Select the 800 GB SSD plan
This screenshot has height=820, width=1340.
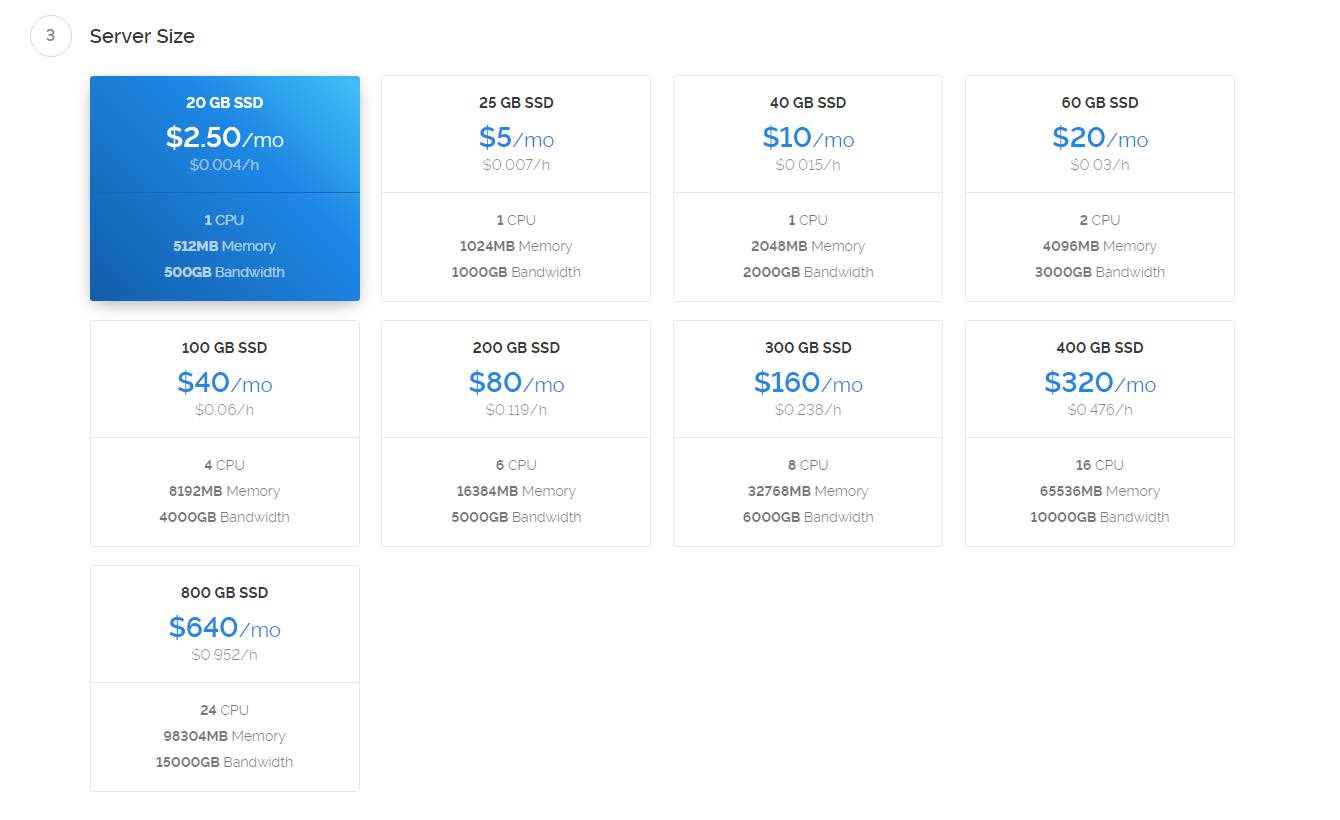[x=224, y=678]
